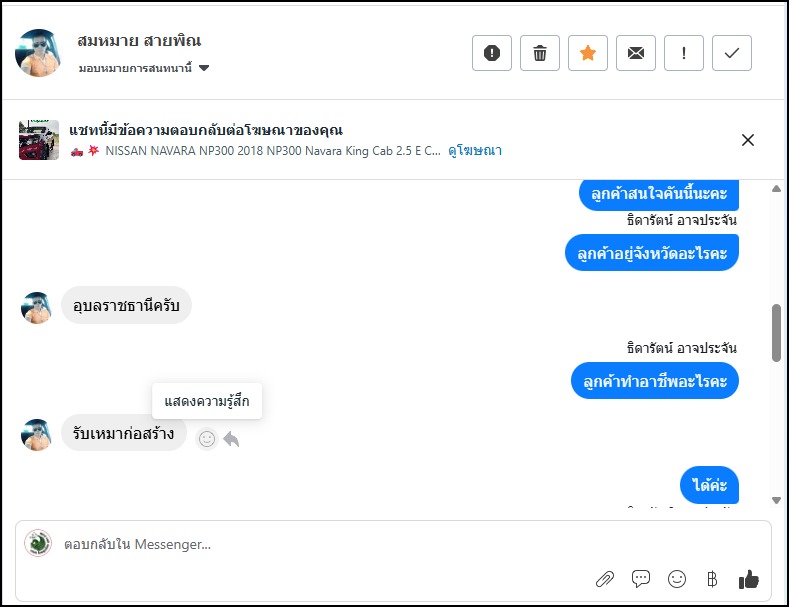Open emoji picker in the reply box
This screenshot has height=607, width=789.
677,579
